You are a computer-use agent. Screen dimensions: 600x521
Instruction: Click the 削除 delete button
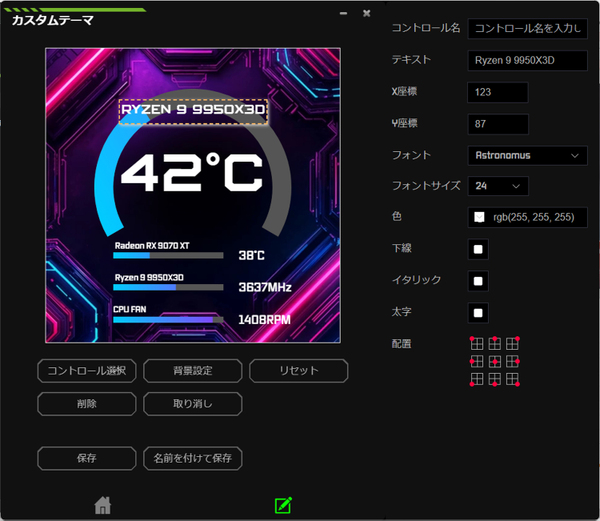[87, 404]
